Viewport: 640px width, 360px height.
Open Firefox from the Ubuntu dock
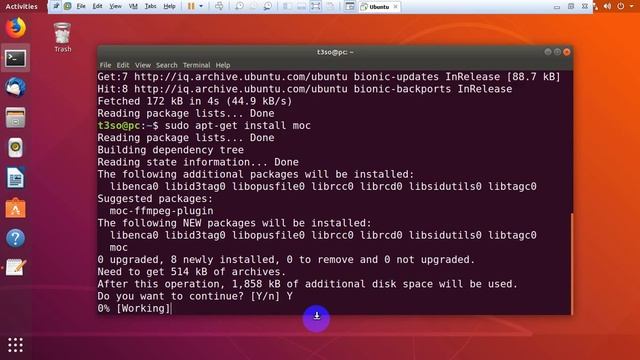[16, 28]
